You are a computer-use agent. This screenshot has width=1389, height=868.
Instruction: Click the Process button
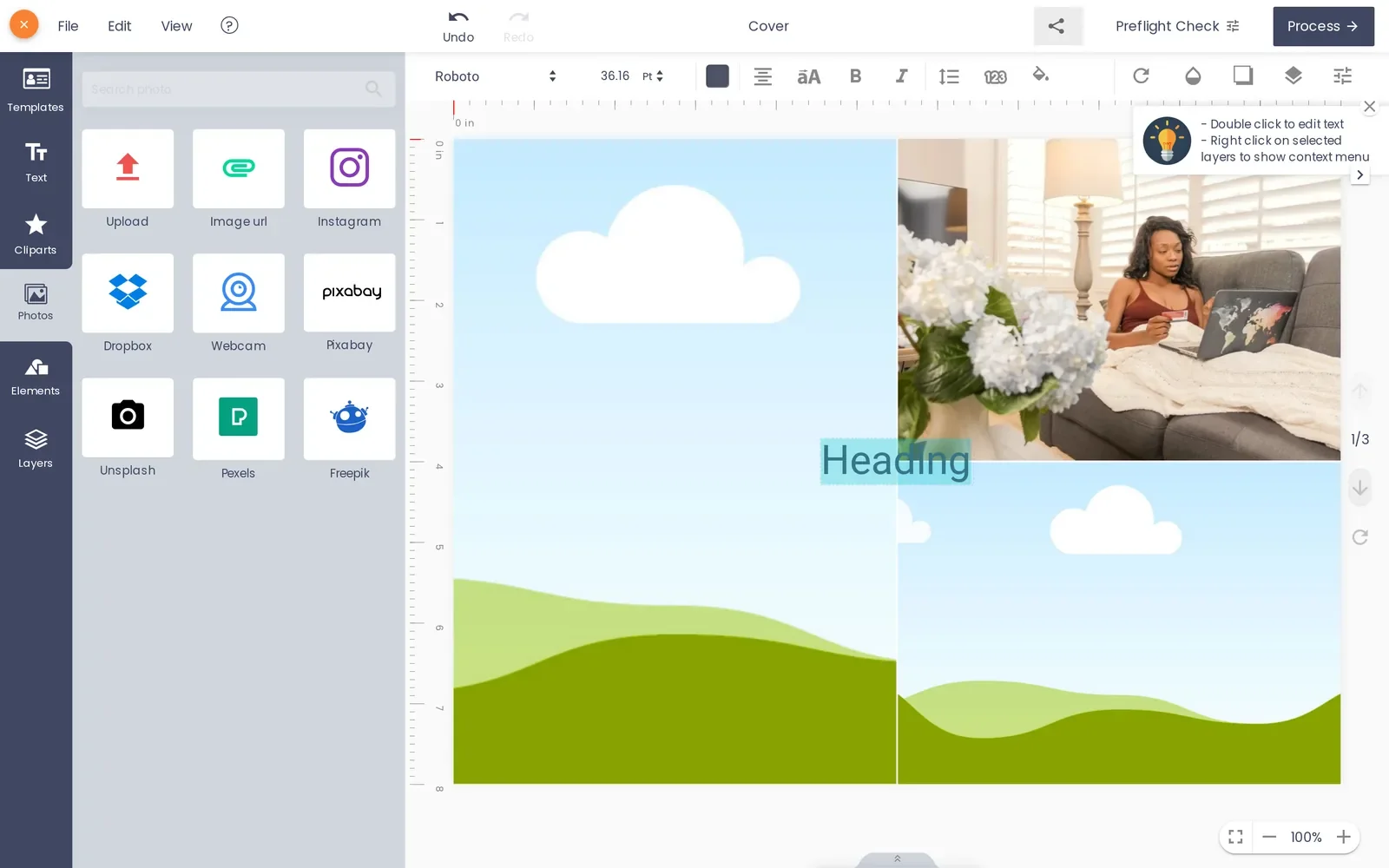pos(1323,26)
